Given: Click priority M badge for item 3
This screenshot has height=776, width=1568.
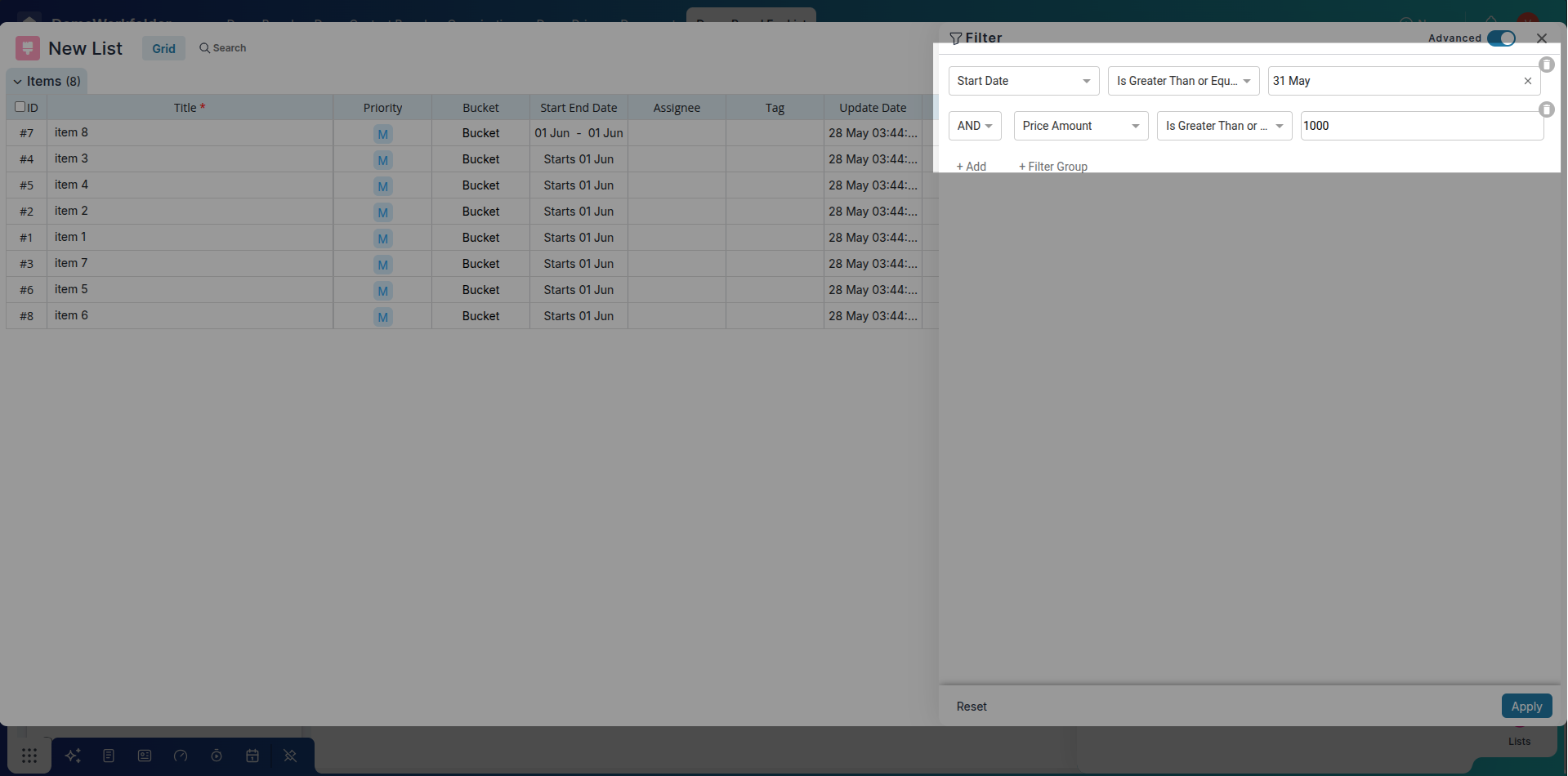Looking at the screenshot, I should pos(382,160).
